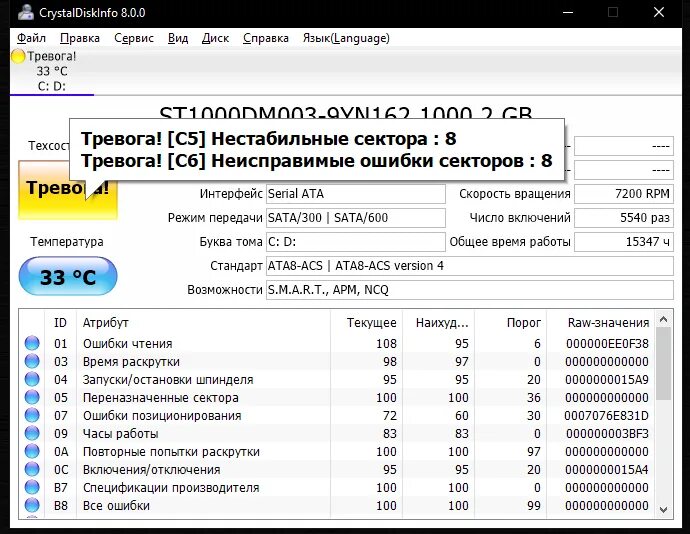The image size is (690, 534).
Task: Click raw value 0000000015A4
Action: click(607, 470)
